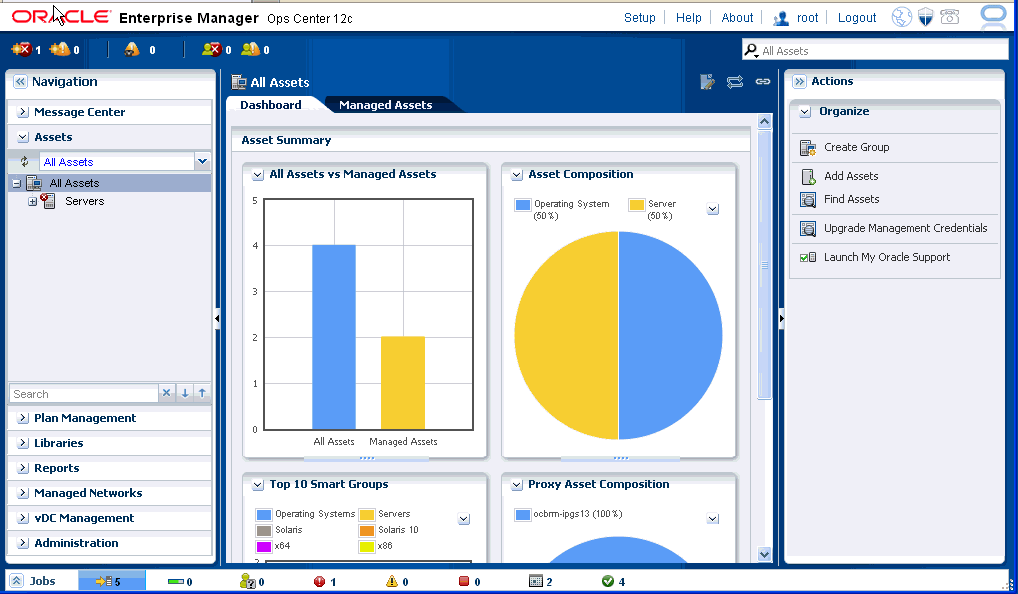This screenshot has height=594, width=1018.
Task: Click the jobs awaiting user input icon
Action: (247, 581)
